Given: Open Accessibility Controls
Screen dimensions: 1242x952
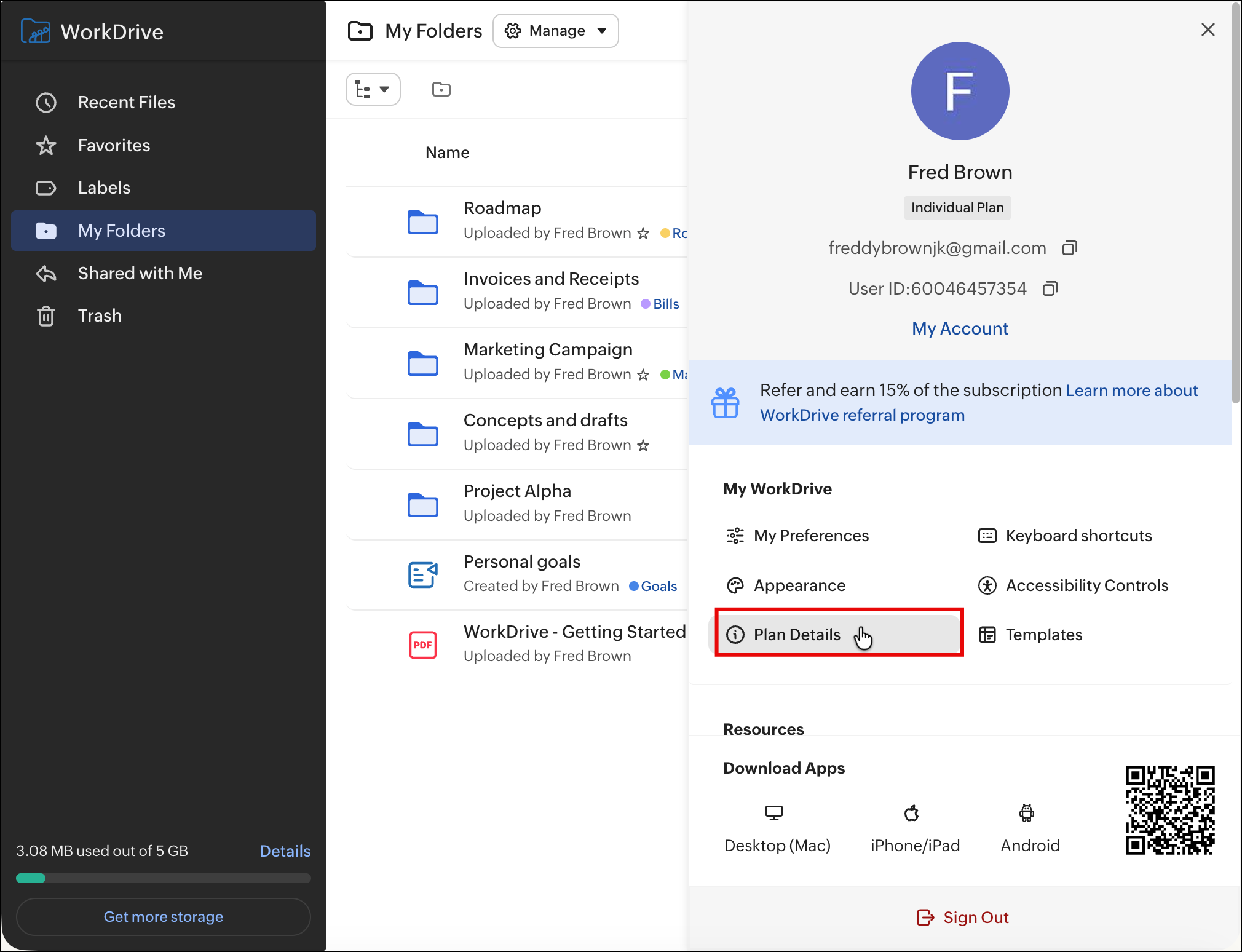Looking at the screenshot, I should tap(1086, 585).
